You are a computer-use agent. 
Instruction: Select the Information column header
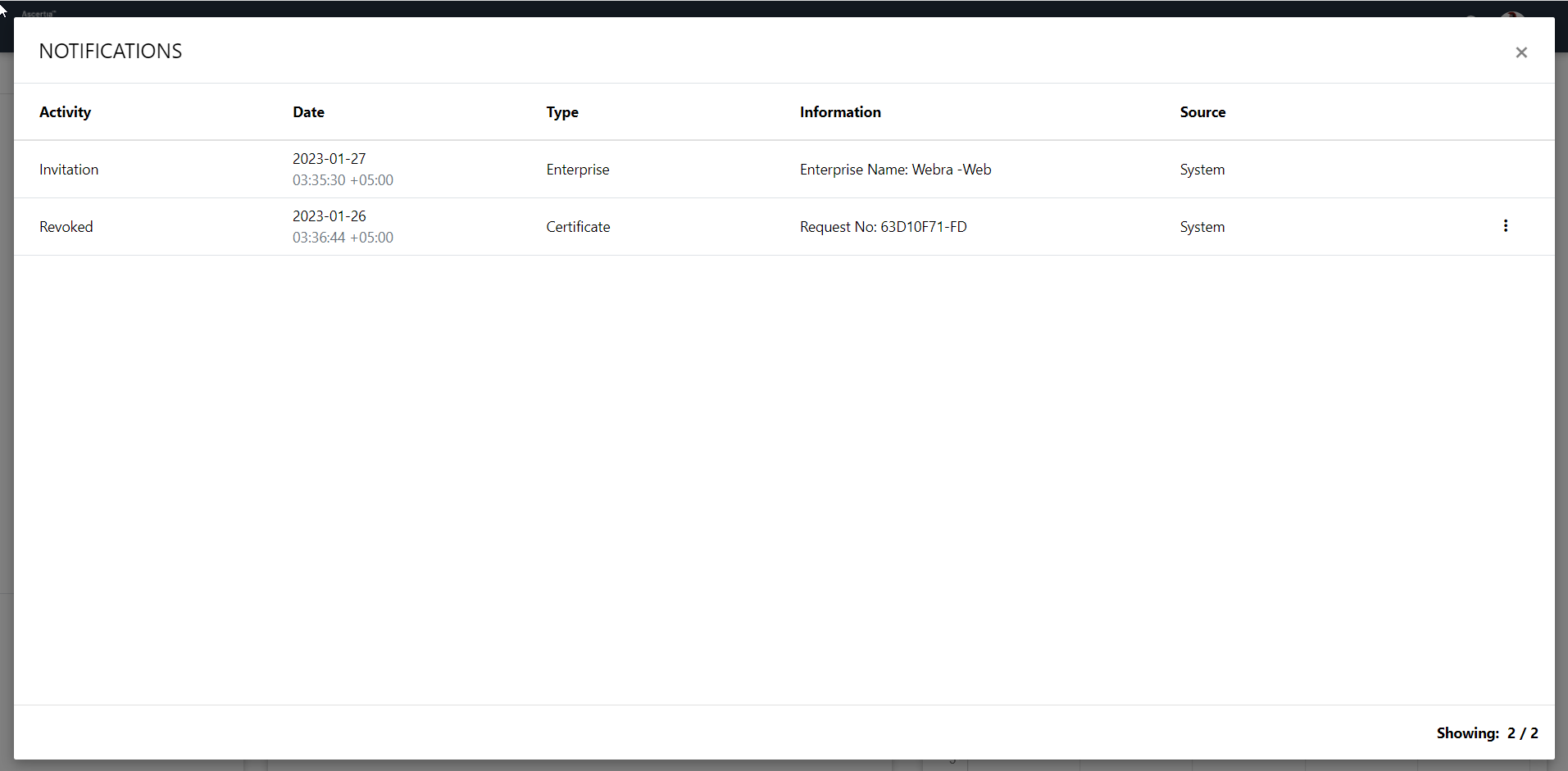(x=840, y=112)
